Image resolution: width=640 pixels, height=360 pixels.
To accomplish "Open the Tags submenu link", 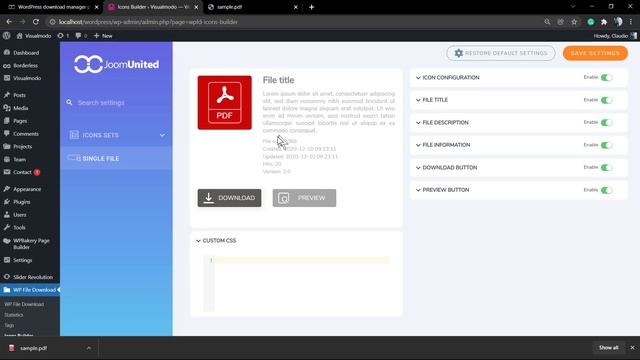I will pyautogui.click(x=9, y=325).
